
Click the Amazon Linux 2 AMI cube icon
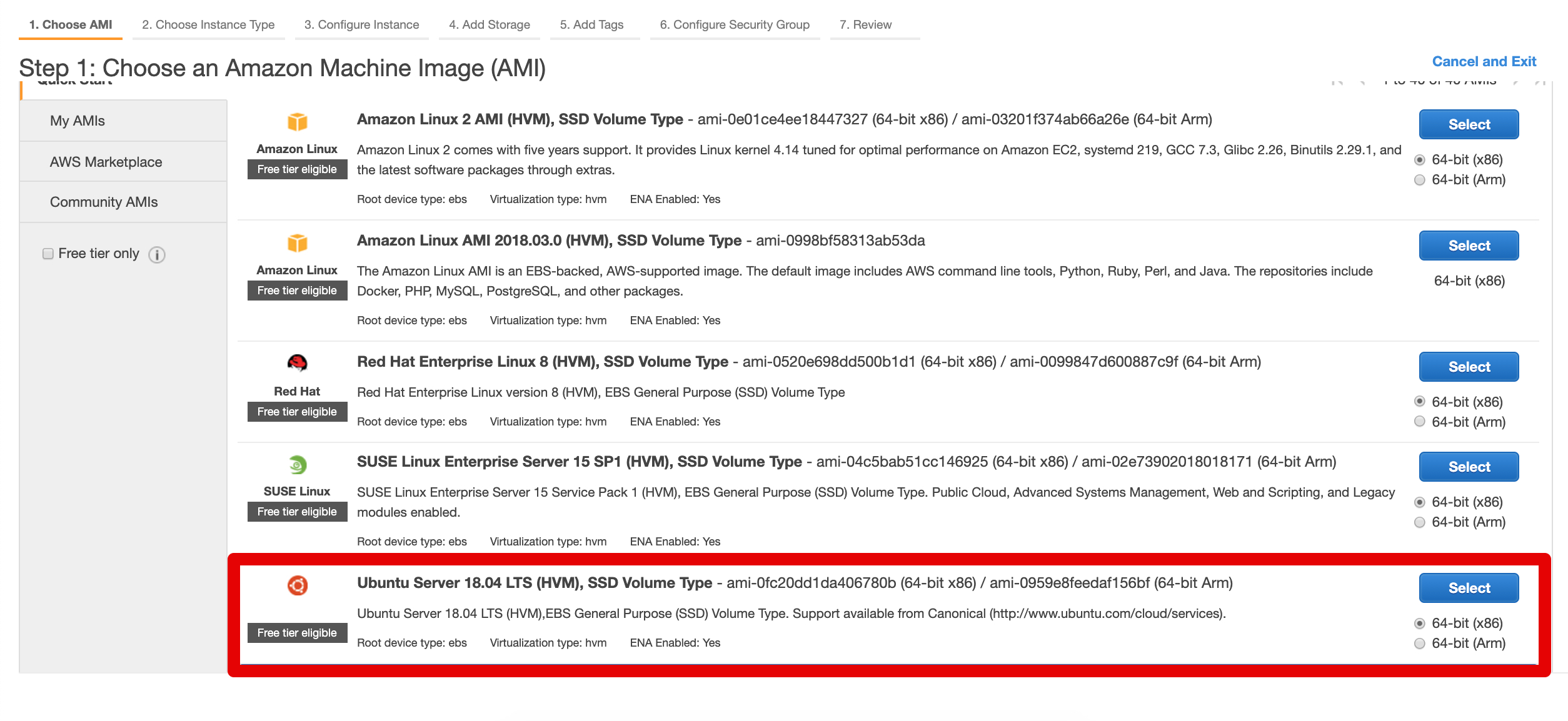[x=297, y=121]
